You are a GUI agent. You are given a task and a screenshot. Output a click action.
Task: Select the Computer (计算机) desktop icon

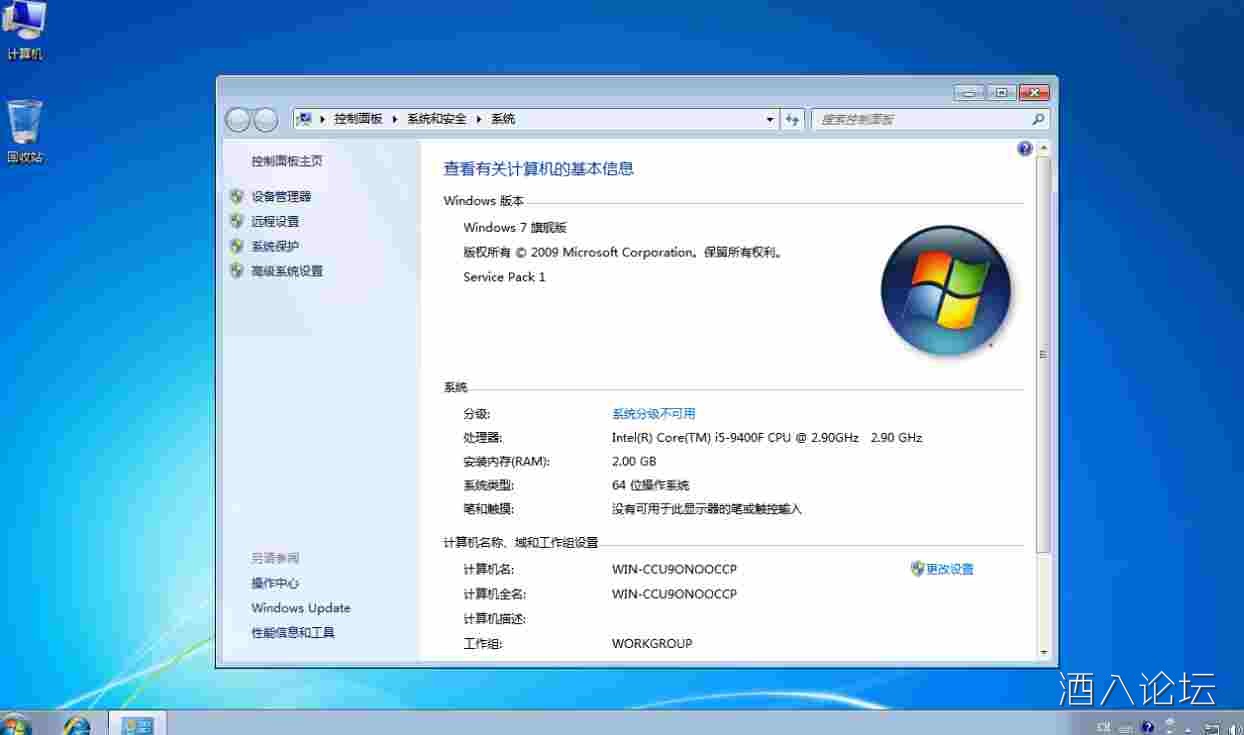[25, 30]
